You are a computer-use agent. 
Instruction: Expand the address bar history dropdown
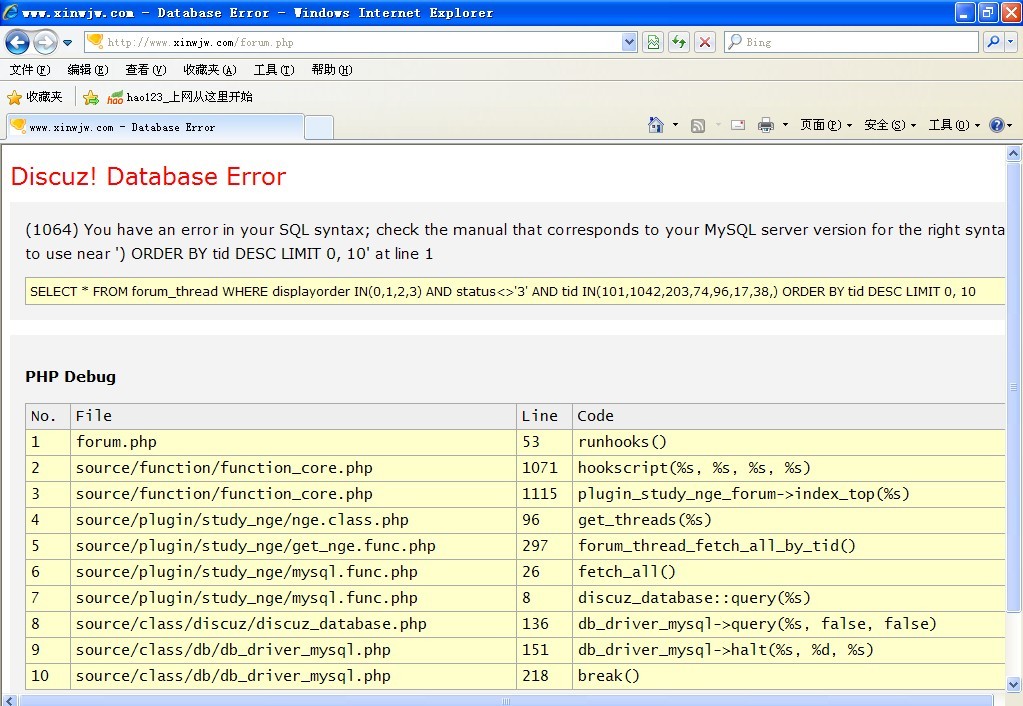[629, 42]
